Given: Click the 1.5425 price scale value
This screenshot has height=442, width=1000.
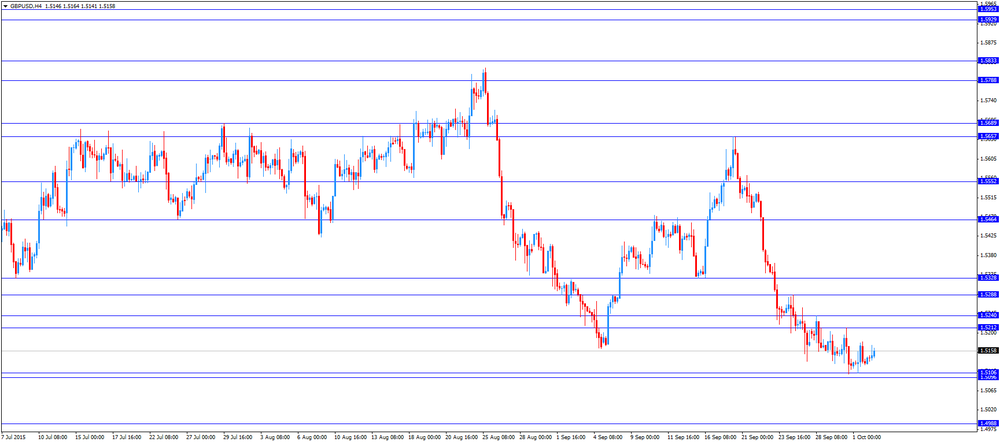Looking at the screenshot, I should [989, 235].
